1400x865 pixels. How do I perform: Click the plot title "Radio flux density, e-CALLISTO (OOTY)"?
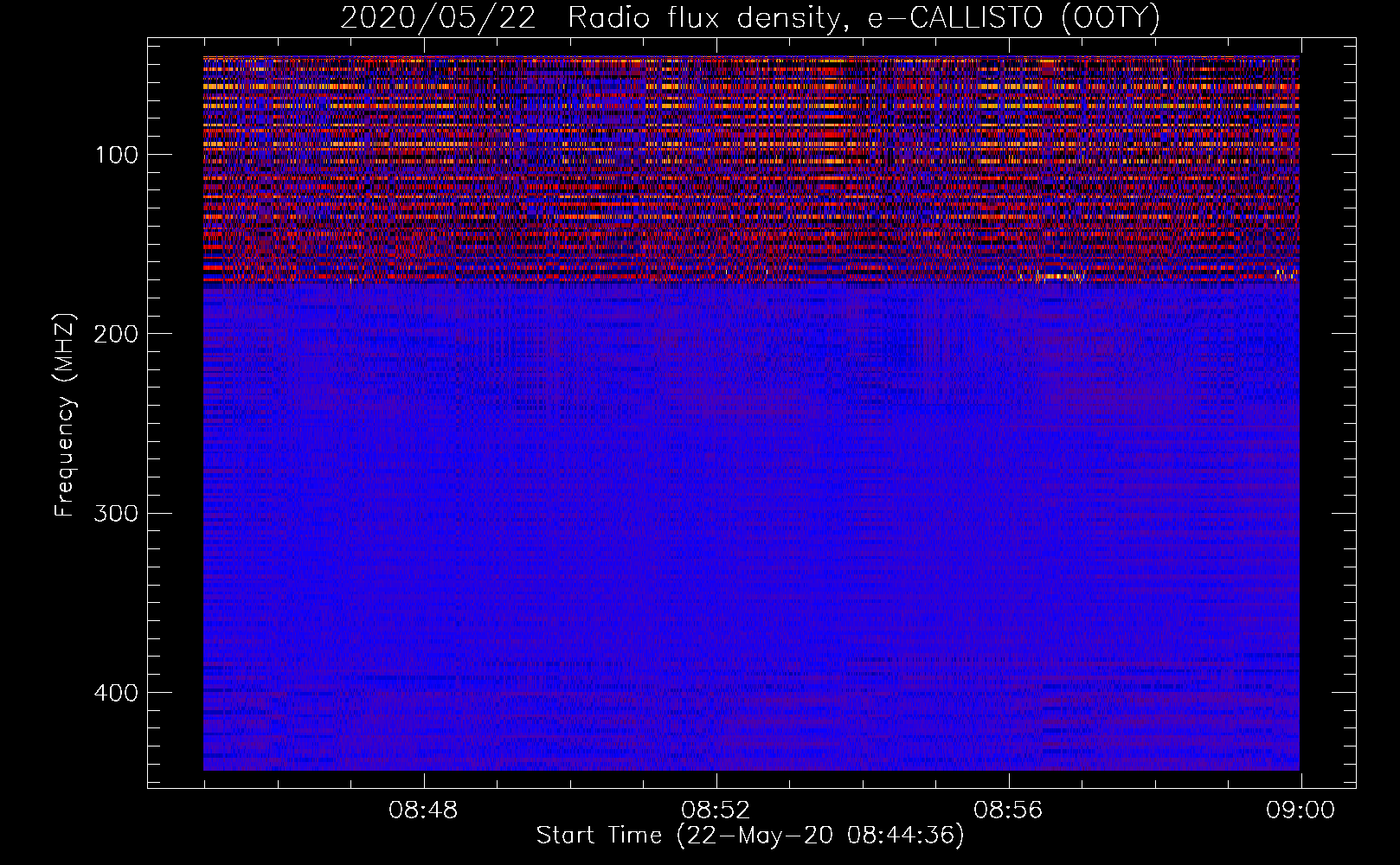click(x=864, y=18)
